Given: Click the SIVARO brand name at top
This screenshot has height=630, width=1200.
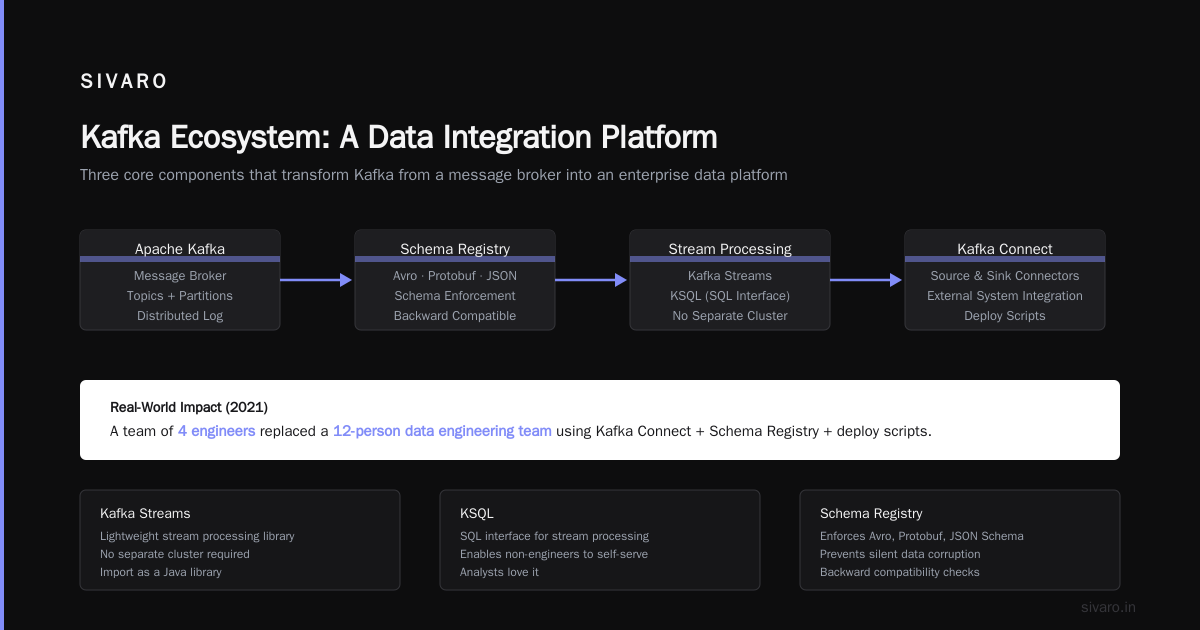Looking at the screenshot, I should pos(124,82).
